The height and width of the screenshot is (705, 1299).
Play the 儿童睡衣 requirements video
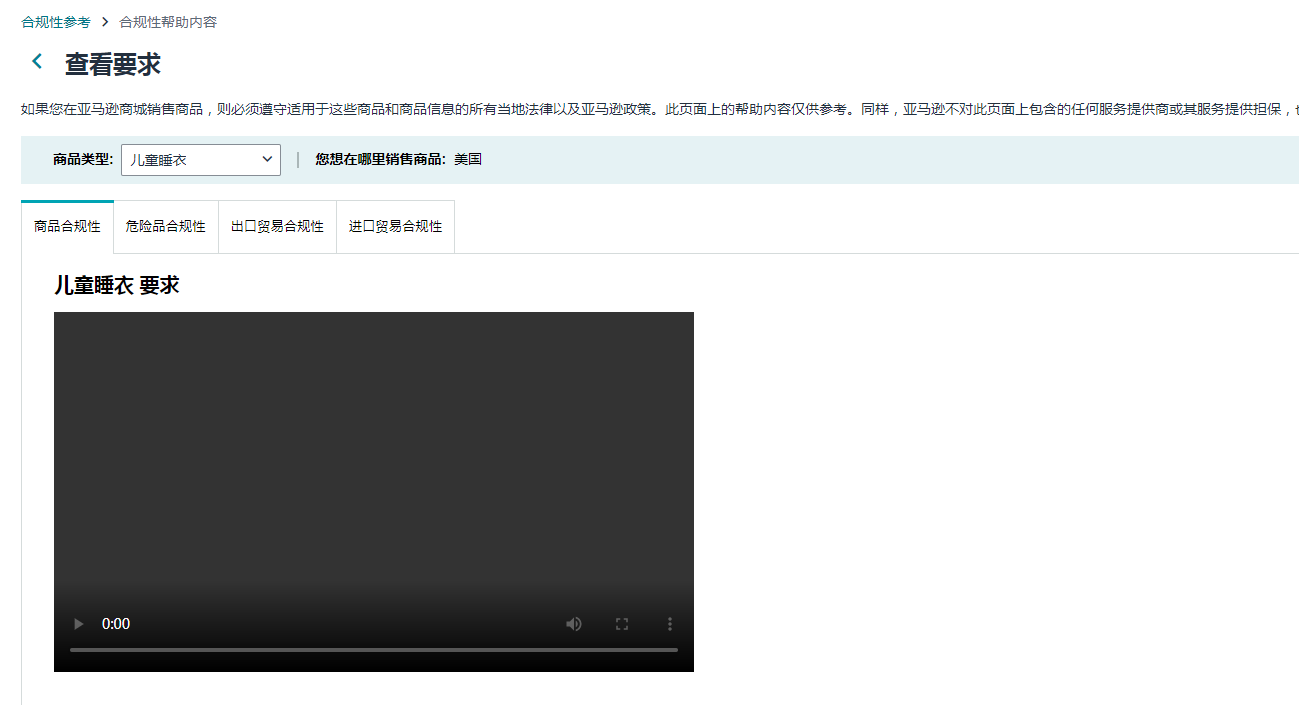coord(78,624)
